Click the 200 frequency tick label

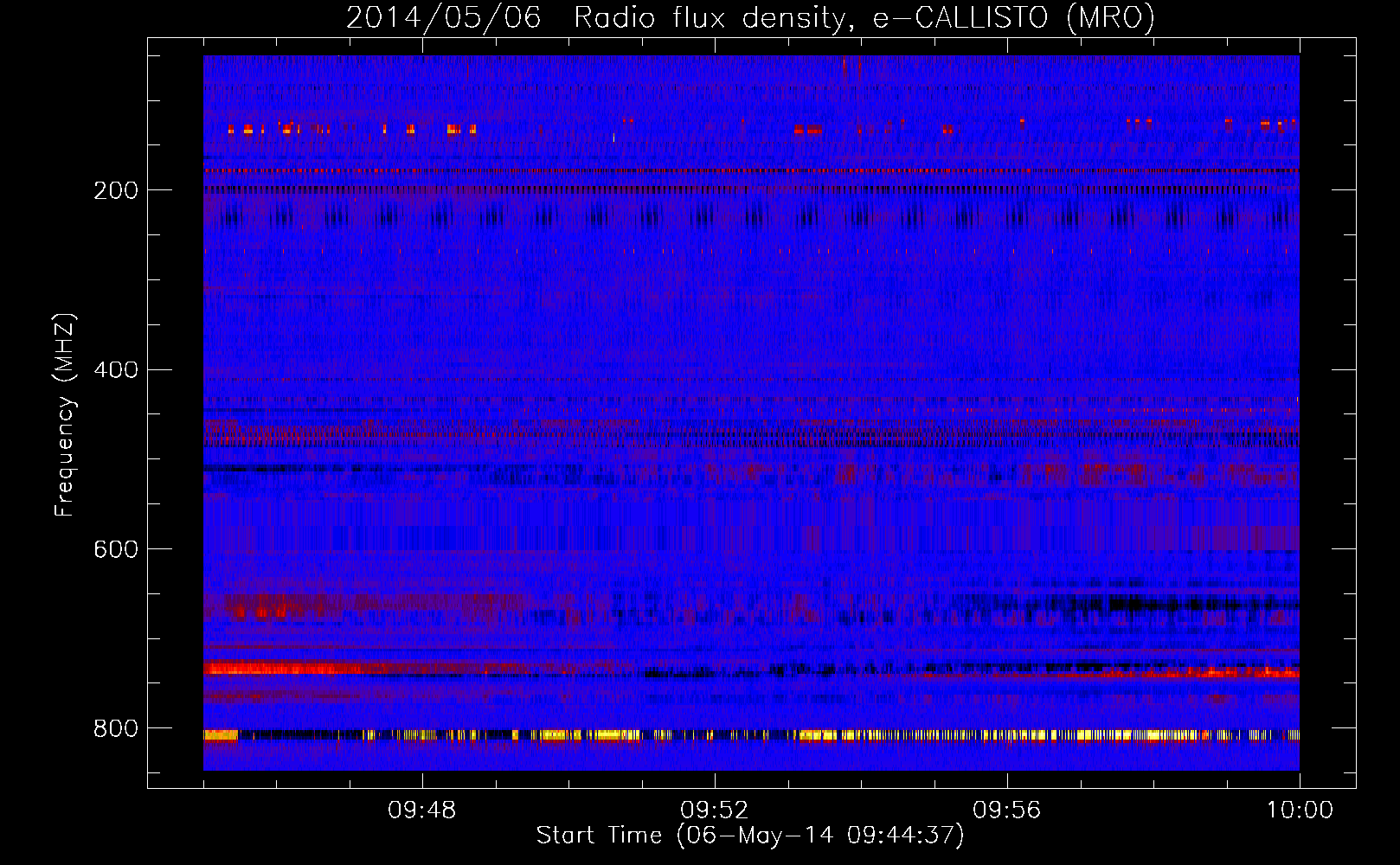[116, 189]
